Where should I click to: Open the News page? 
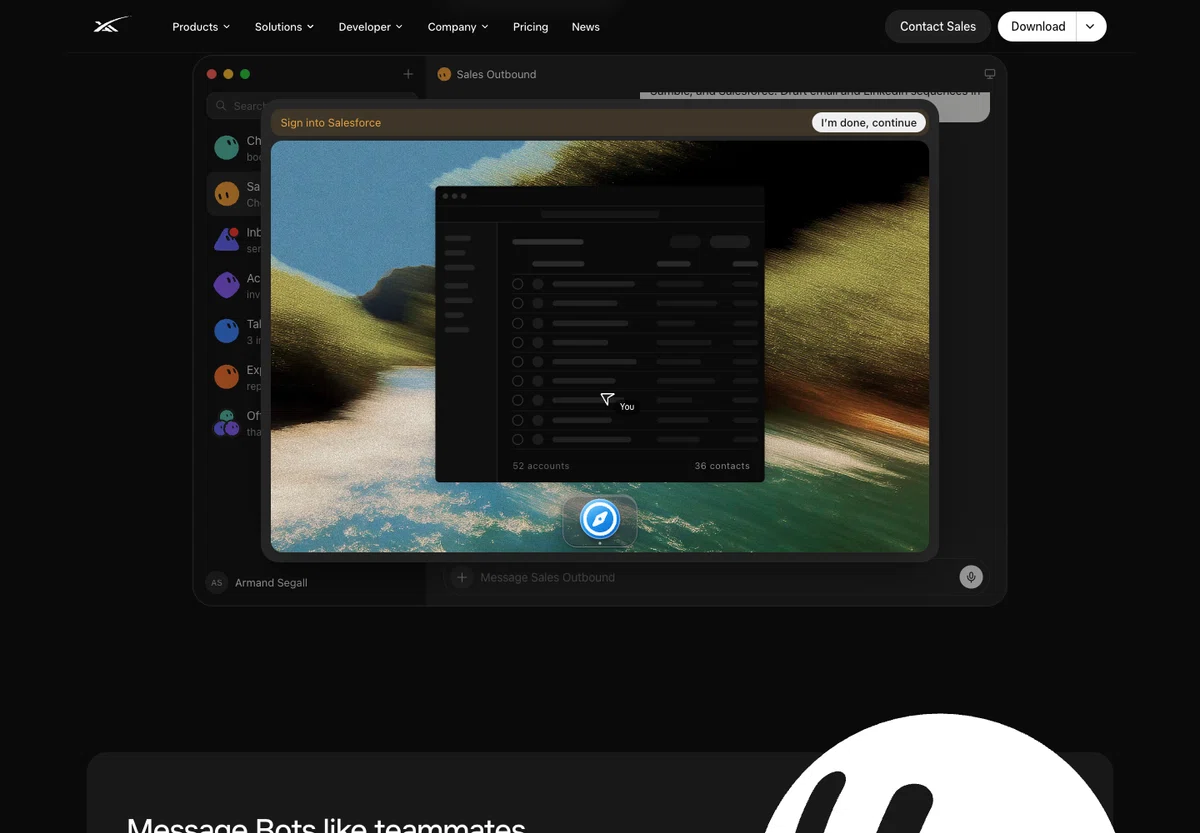coord(586,27)
